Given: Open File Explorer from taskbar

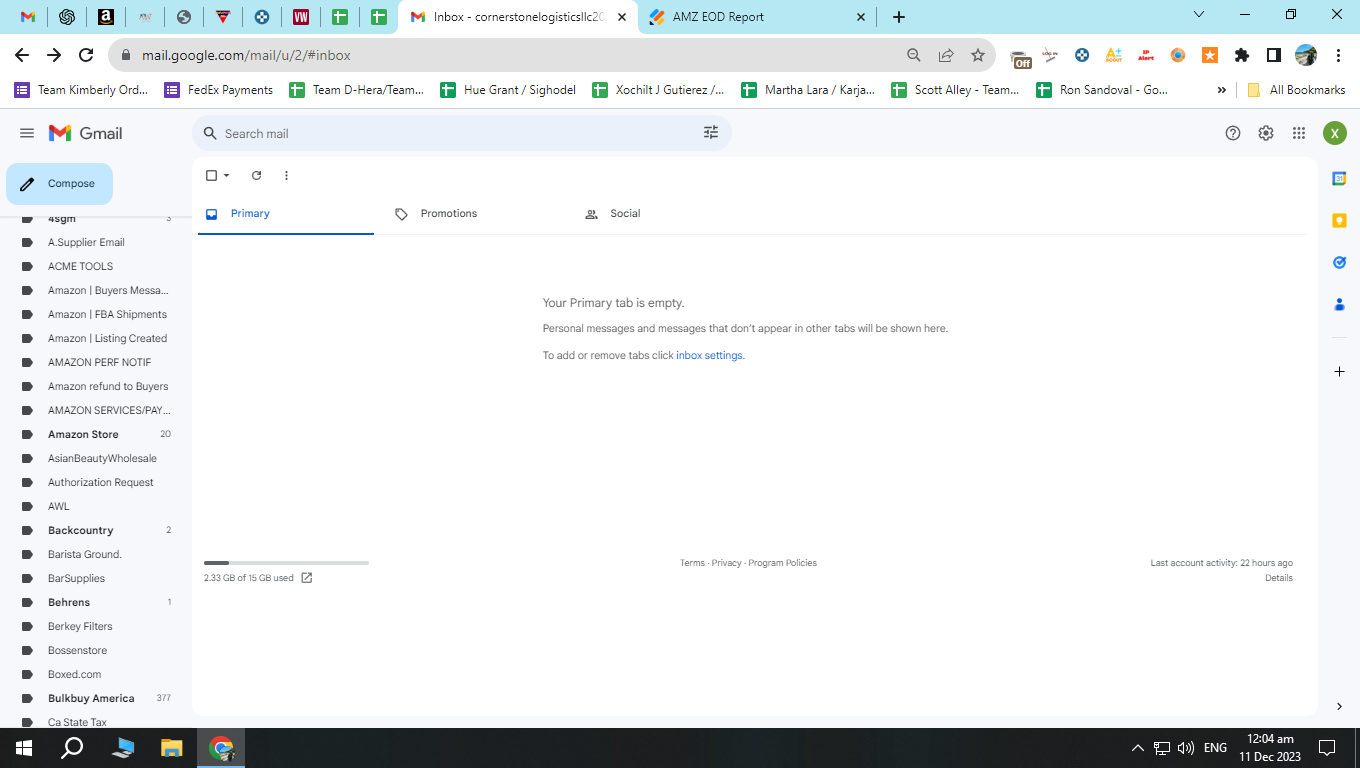Looking at the screenshot, I should pos(172,748).
